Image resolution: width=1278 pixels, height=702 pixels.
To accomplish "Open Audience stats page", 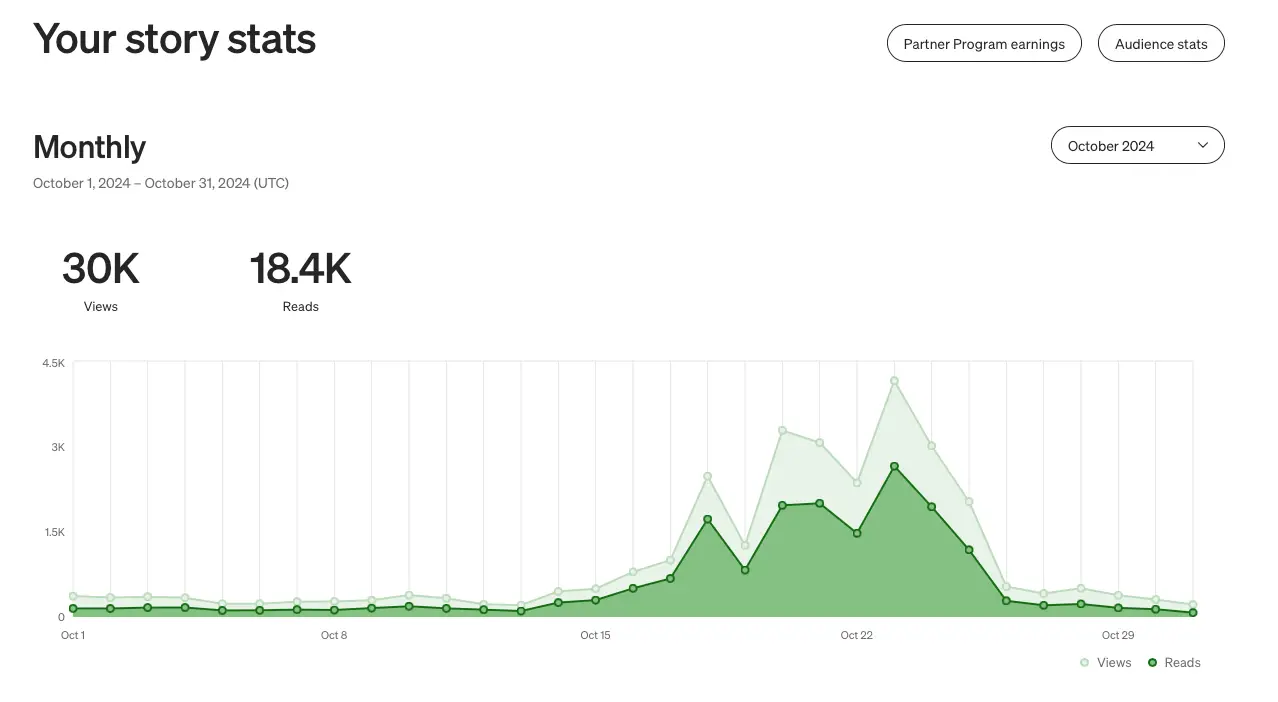I will [x=1161, y=44].
